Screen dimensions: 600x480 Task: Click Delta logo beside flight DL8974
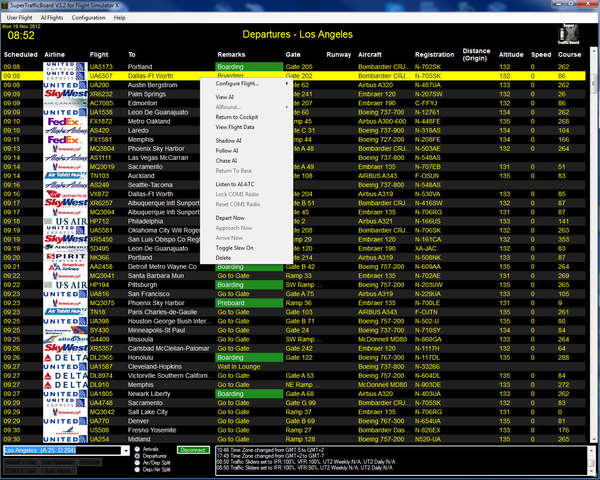pyautogui.click(x=65, y=376)
